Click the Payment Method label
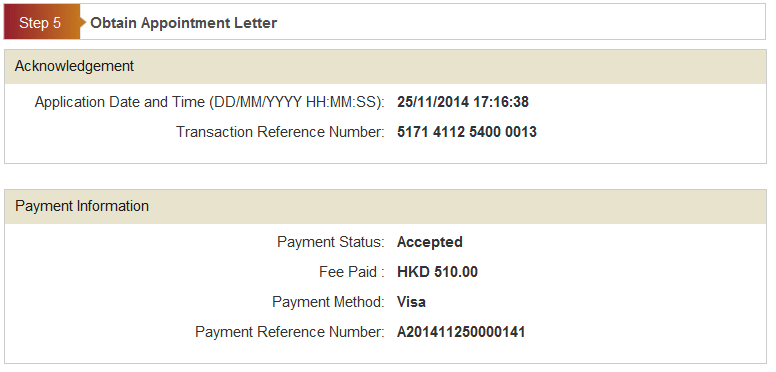Image resolution: width=776 pixels, height=372 pixels. [328, 302]
